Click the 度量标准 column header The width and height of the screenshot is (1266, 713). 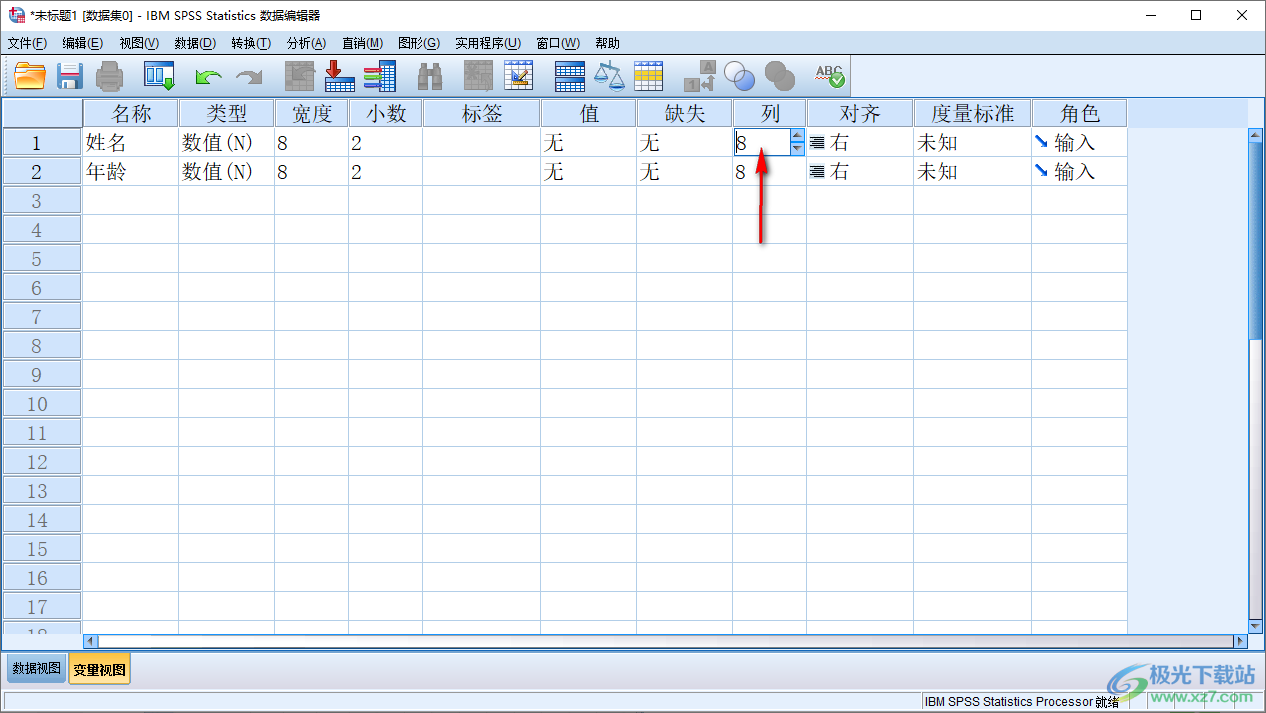coord(972,113)
